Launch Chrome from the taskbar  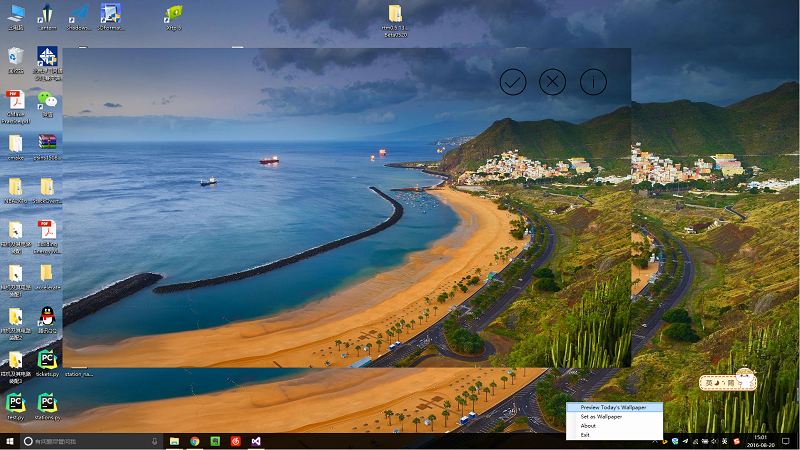click(195, 441)
